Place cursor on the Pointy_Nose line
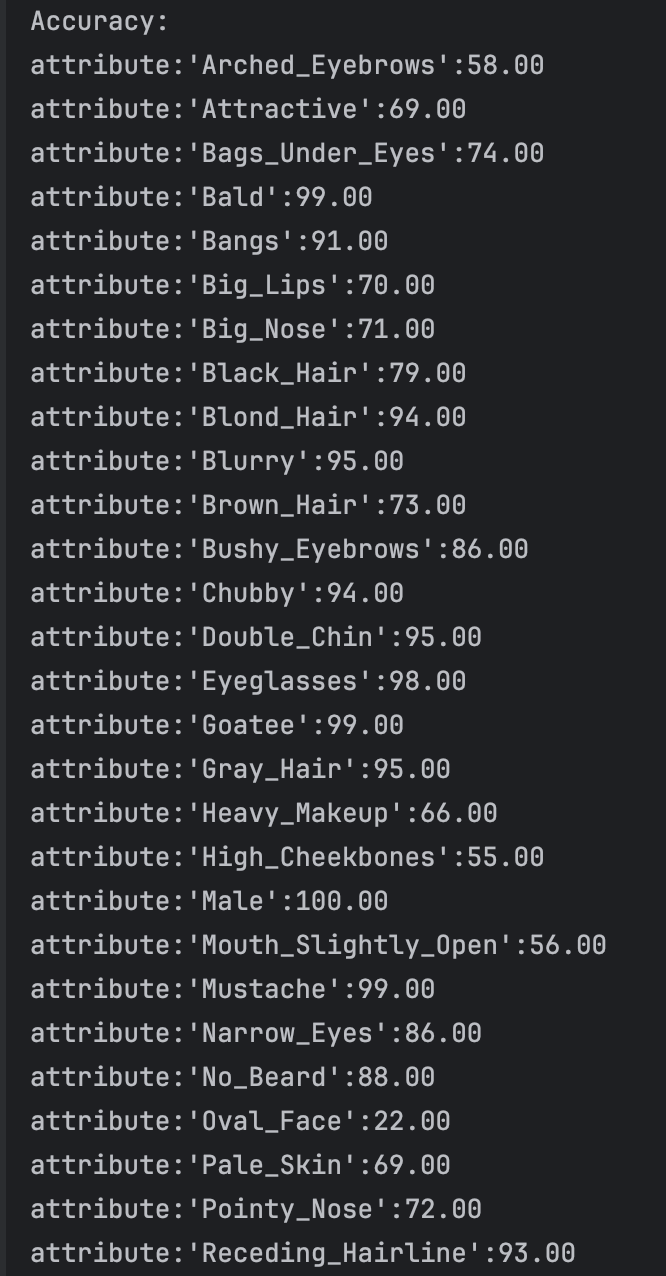 click(256, 1209)
